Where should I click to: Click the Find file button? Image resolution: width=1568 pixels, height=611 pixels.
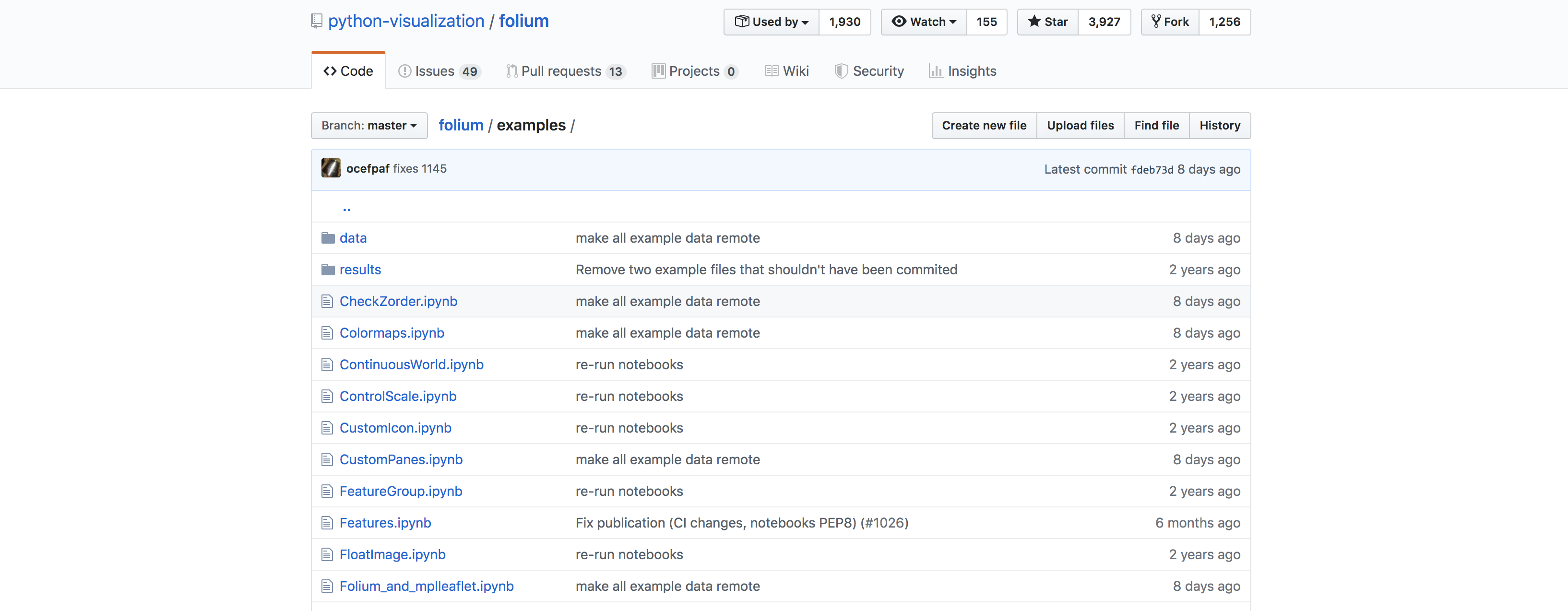coord(1156,125)
